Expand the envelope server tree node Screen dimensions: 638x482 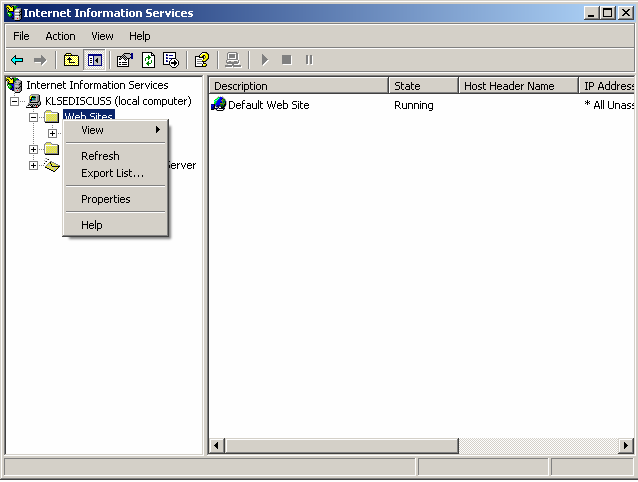33,166
